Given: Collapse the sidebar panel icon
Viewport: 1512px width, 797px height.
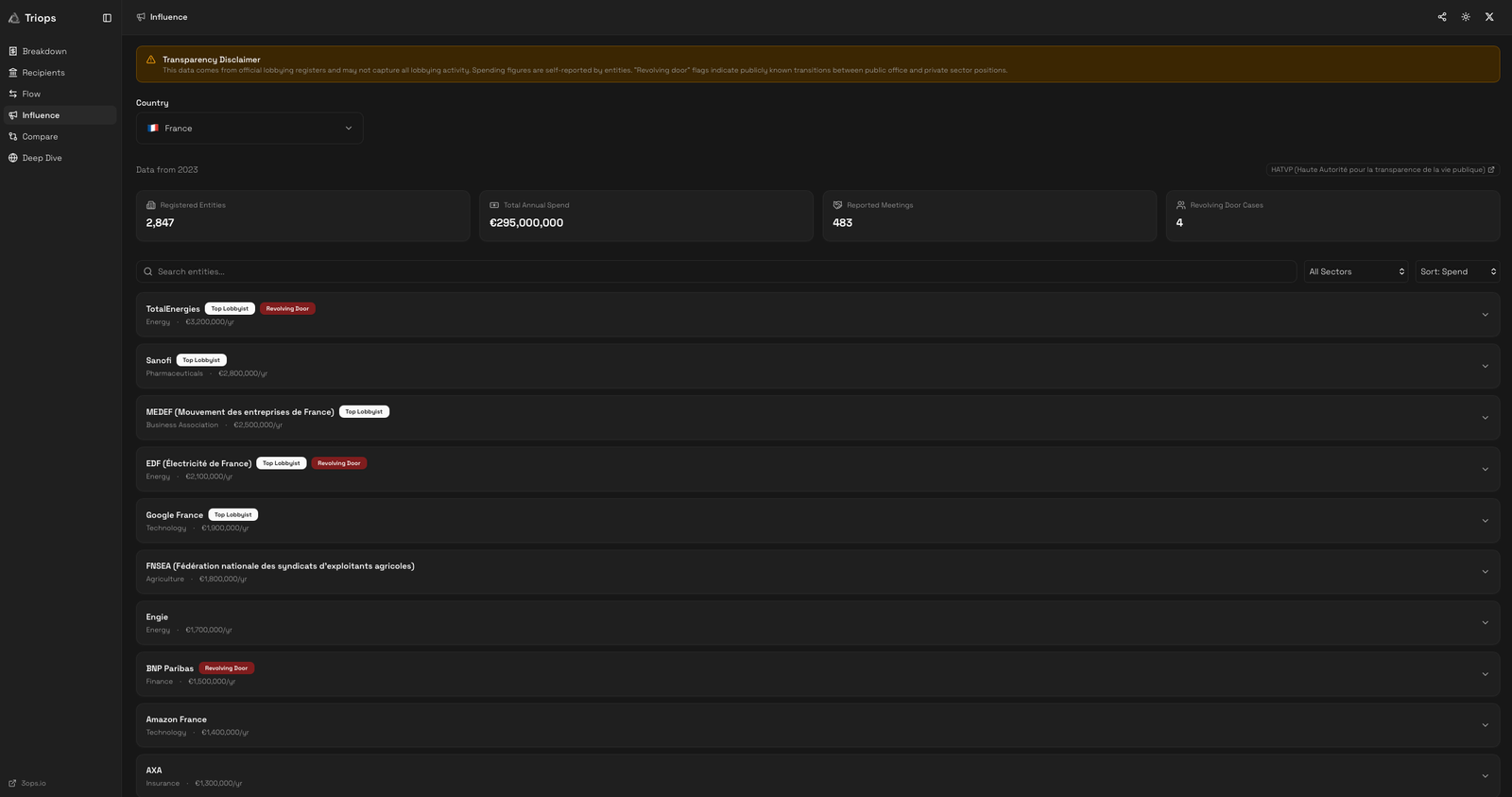Looking at the screenshot, I should [x=107, y=18].
